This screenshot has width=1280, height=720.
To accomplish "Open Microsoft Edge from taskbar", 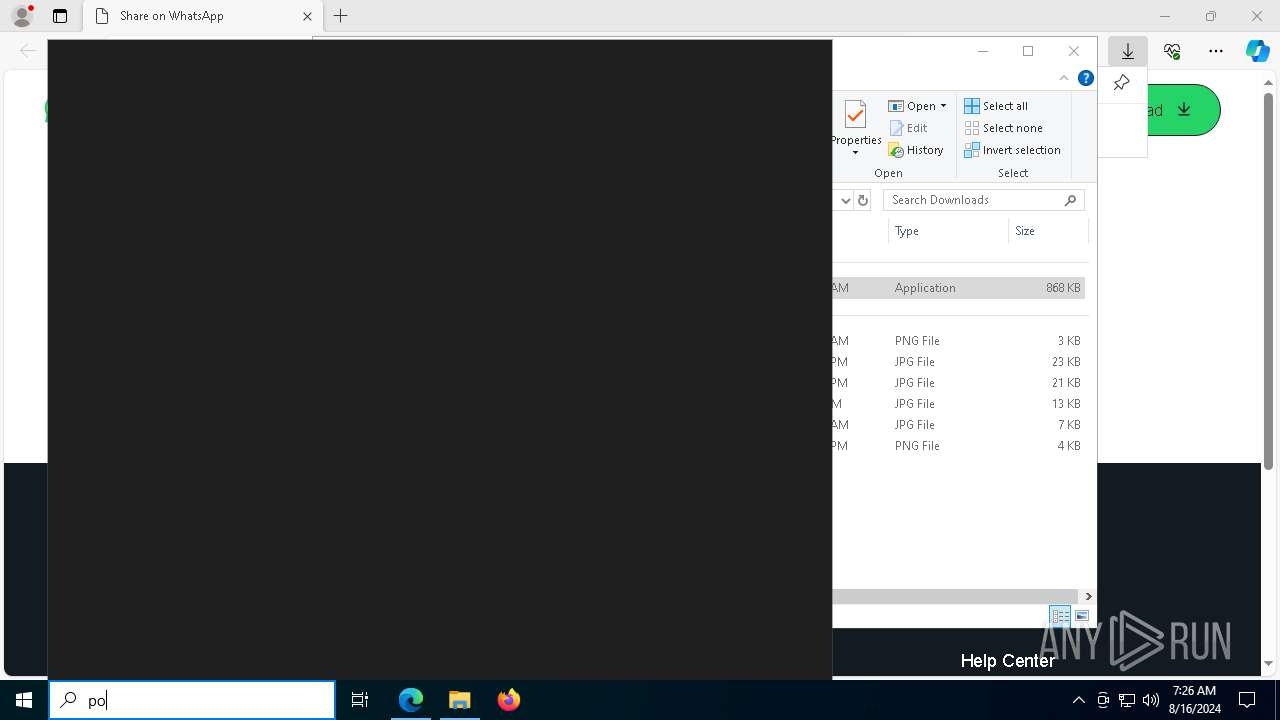I will [411, 700].
